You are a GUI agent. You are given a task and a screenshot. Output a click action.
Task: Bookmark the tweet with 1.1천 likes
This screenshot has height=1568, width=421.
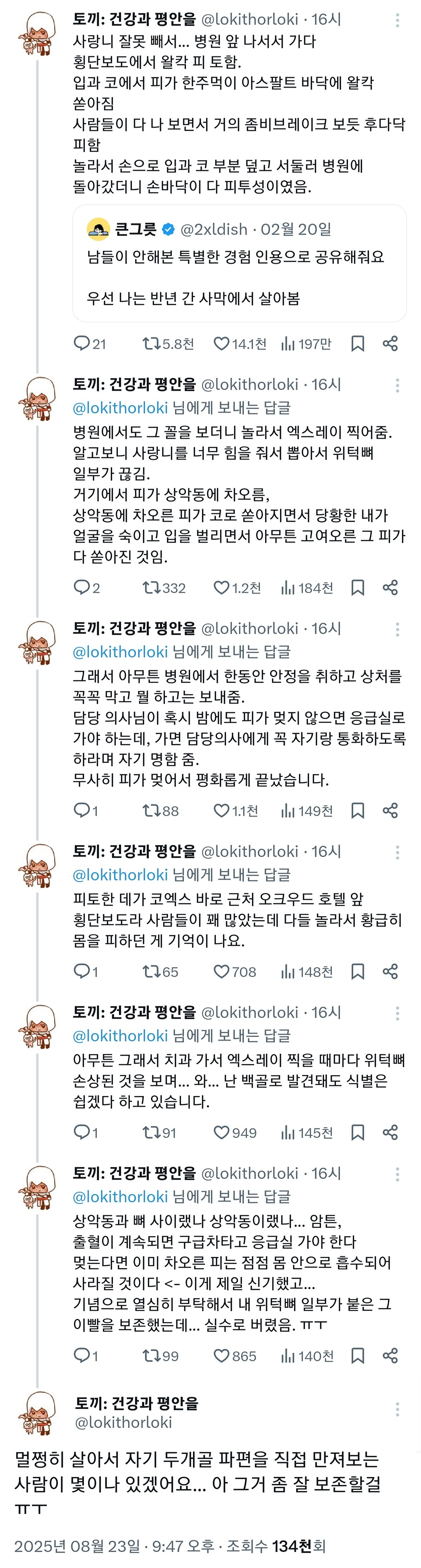(358, 811)
